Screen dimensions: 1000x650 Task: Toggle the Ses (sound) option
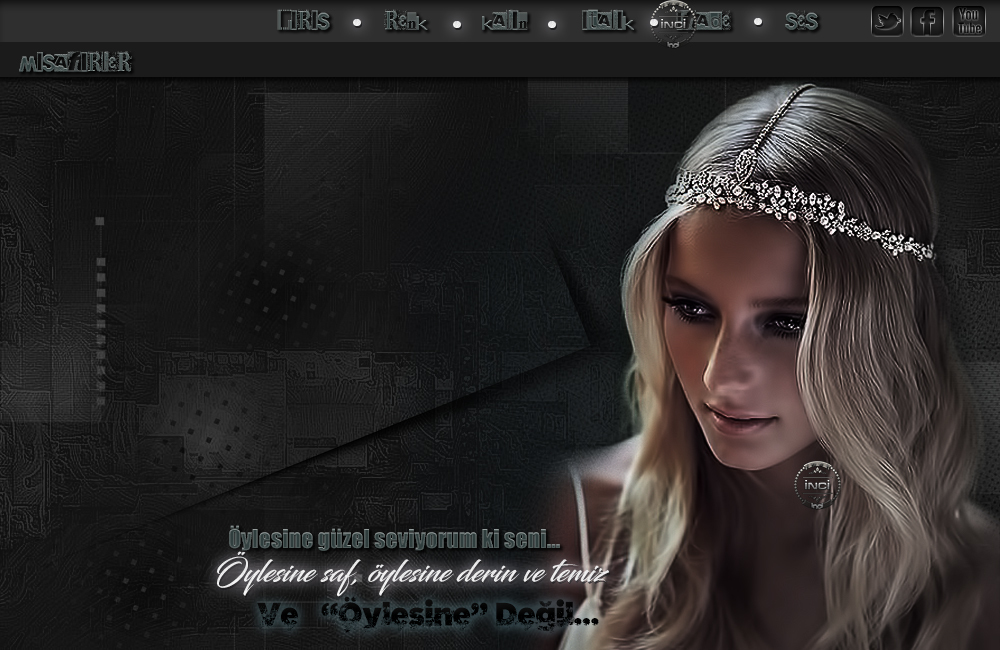tap(801, 21)
